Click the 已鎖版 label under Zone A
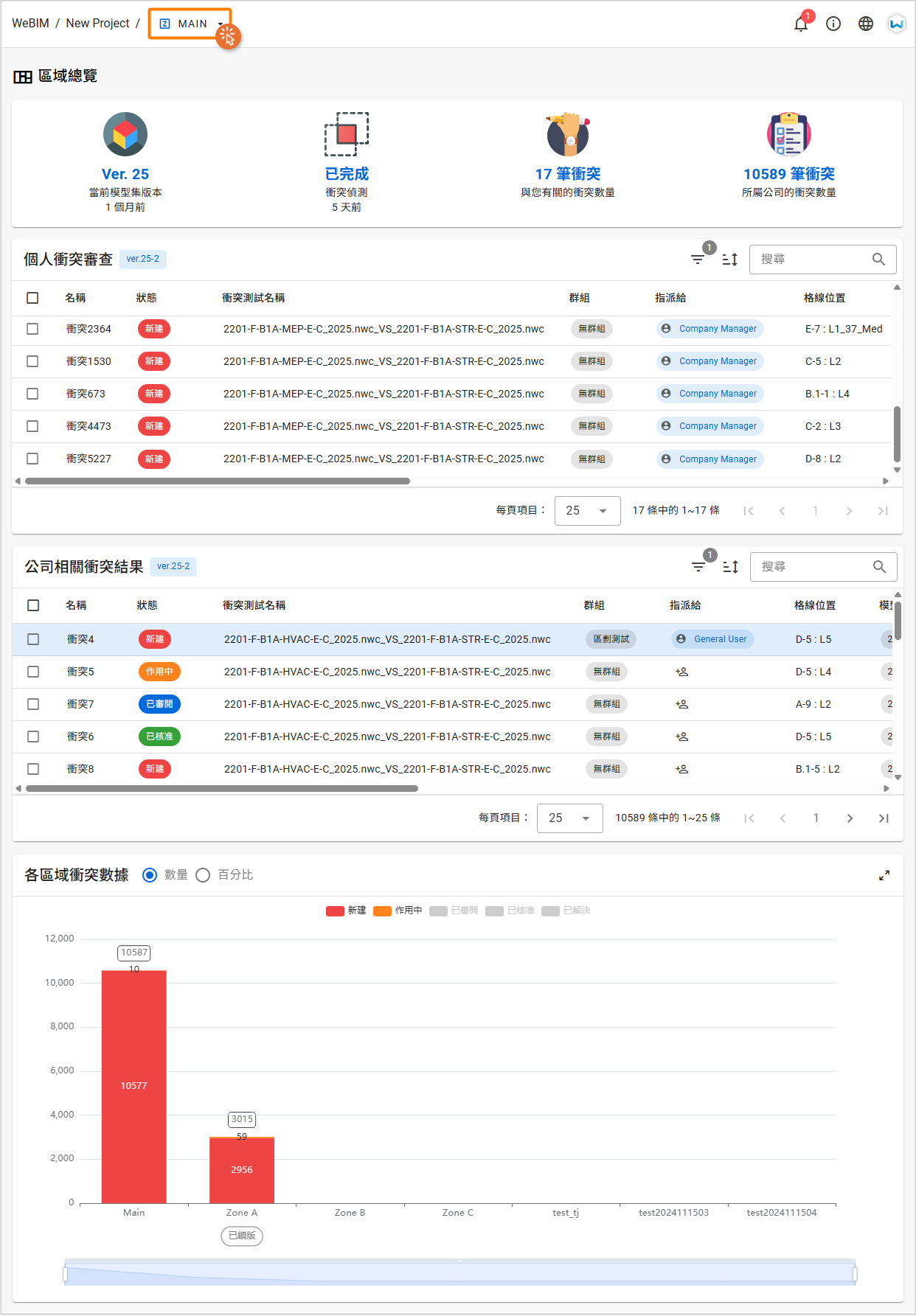 tap(242, 1236)
